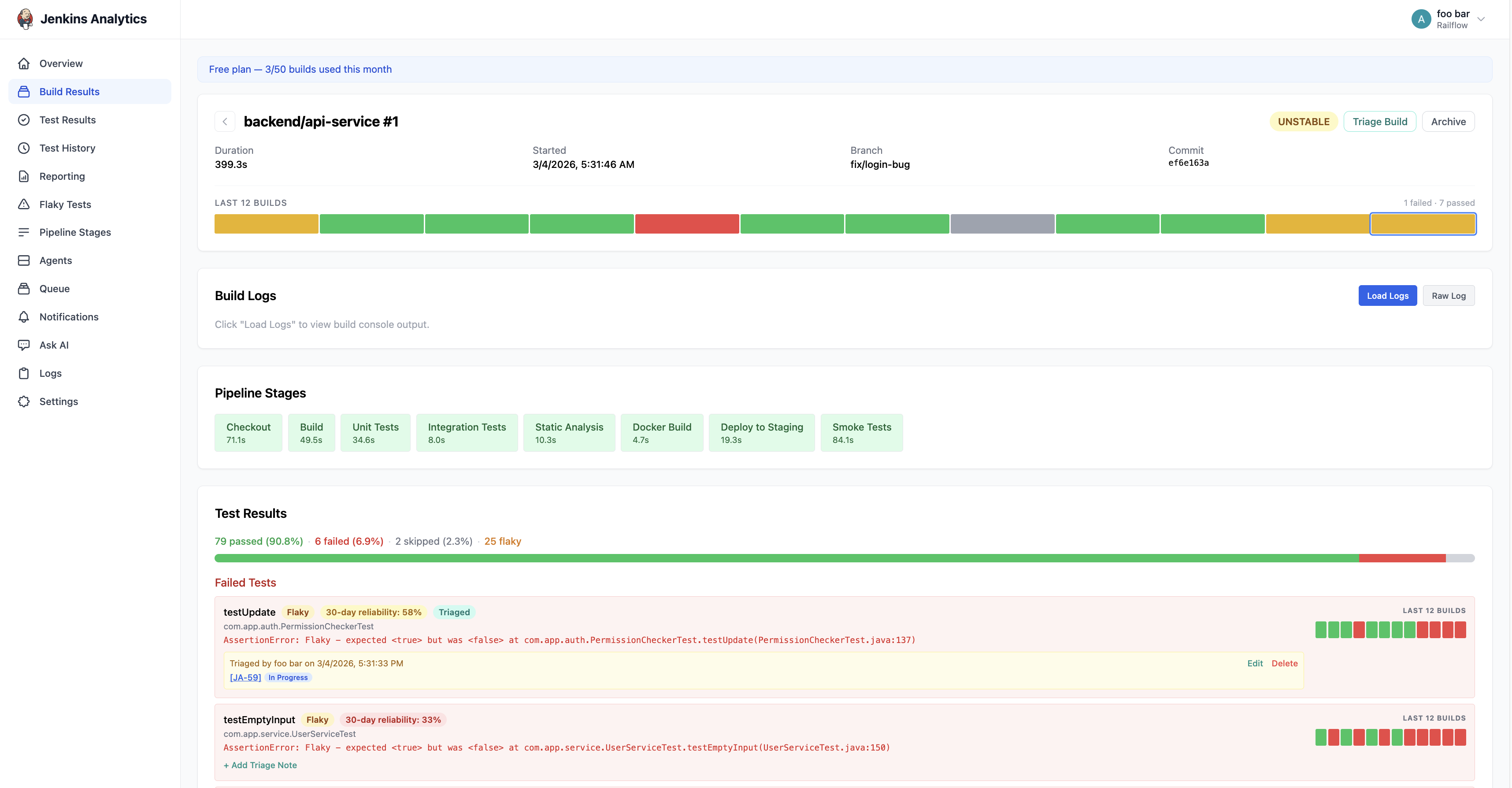1512x788 pixels.
Task: Click the Overview home icon
Action: pos(23,63)
